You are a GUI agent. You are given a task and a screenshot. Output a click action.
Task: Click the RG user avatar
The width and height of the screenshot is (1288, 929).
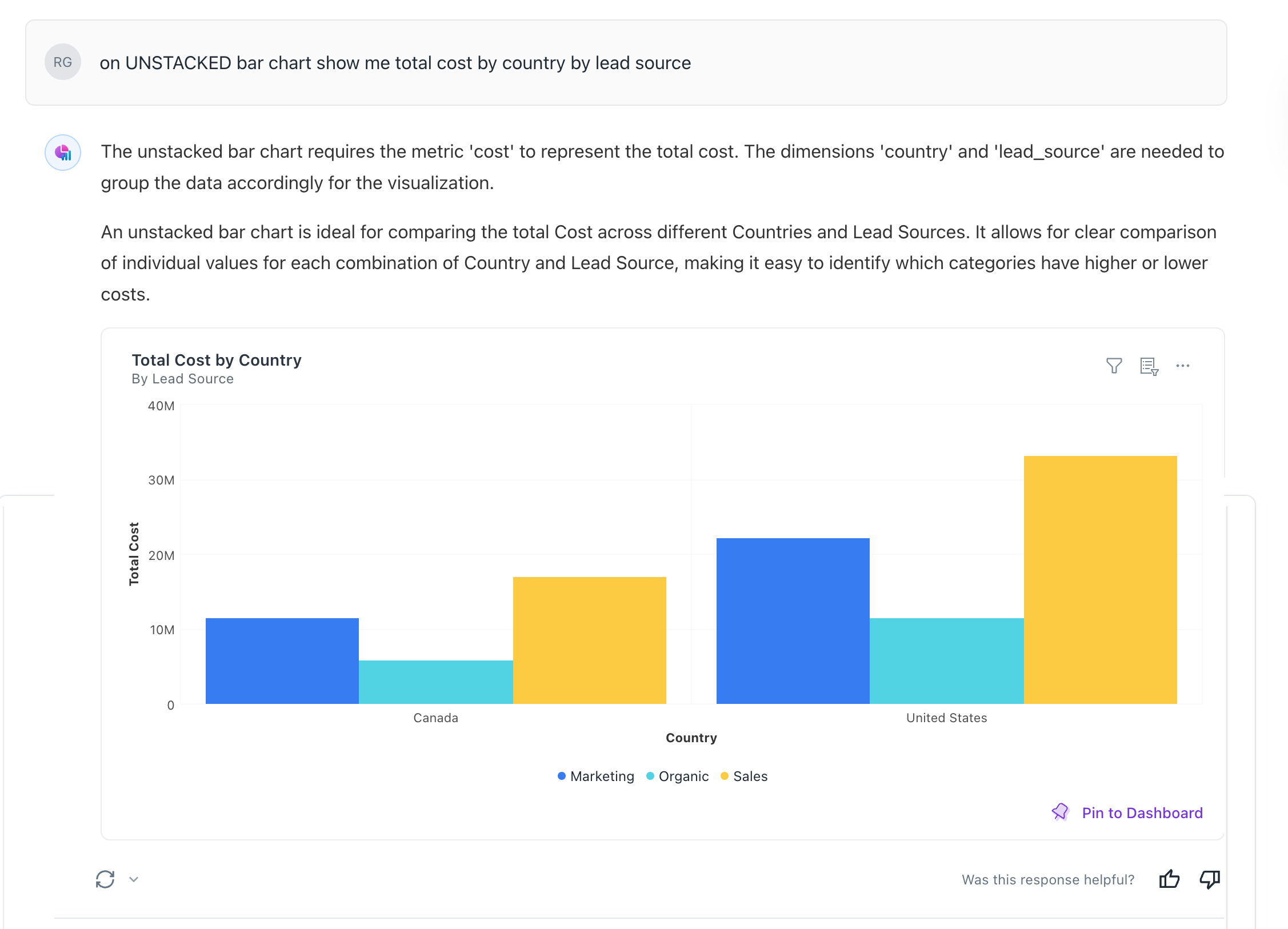pos(63,62)
